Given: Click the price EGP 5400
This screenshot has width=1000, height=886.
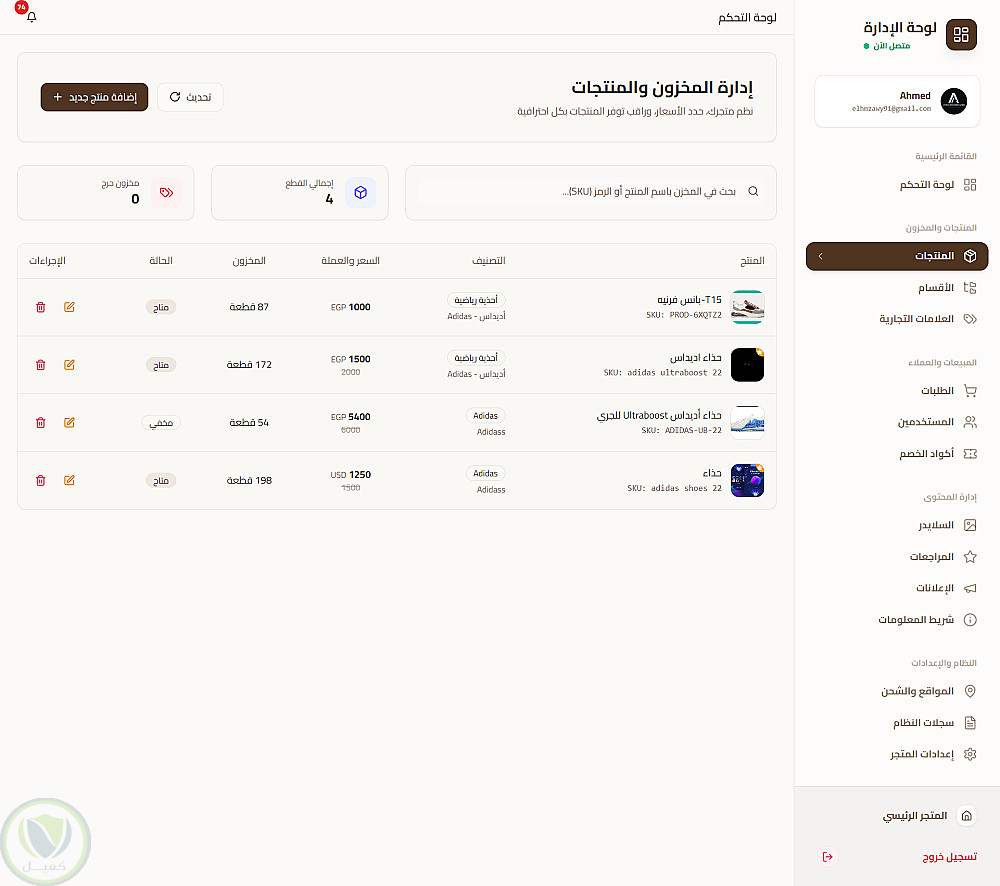Looking at the screenshot, I should [x=350, y=417].
